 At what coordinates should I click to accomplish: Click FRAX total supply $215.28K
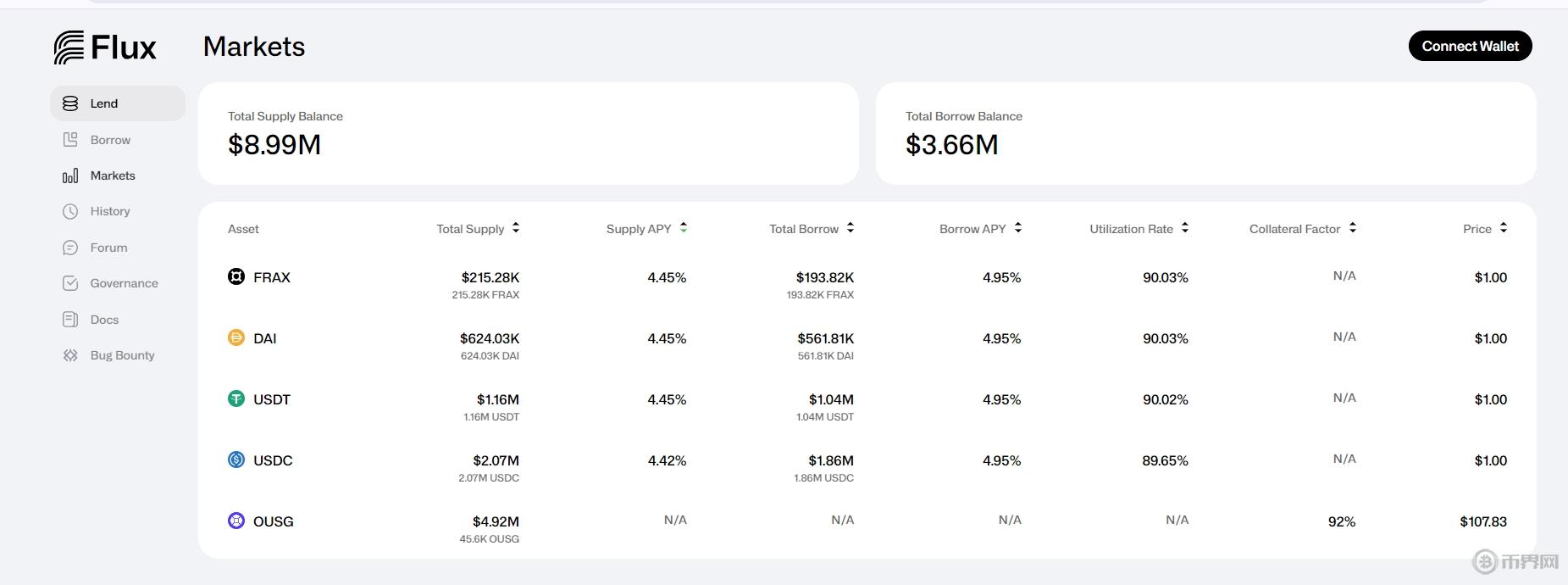pyautogui.click(x=490, y=277)
